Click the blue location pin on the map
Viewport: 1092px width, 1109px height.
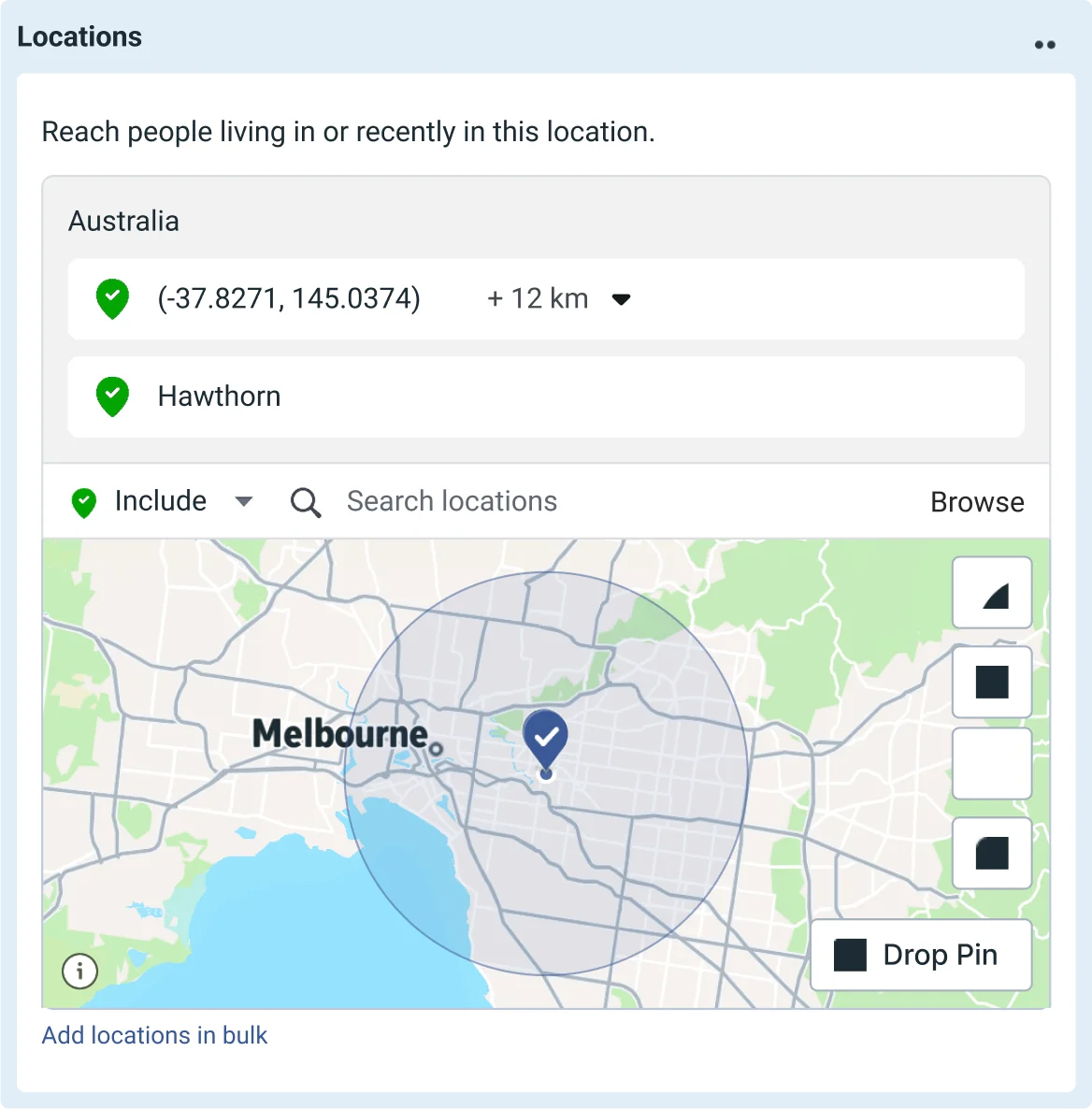(545, 741)
